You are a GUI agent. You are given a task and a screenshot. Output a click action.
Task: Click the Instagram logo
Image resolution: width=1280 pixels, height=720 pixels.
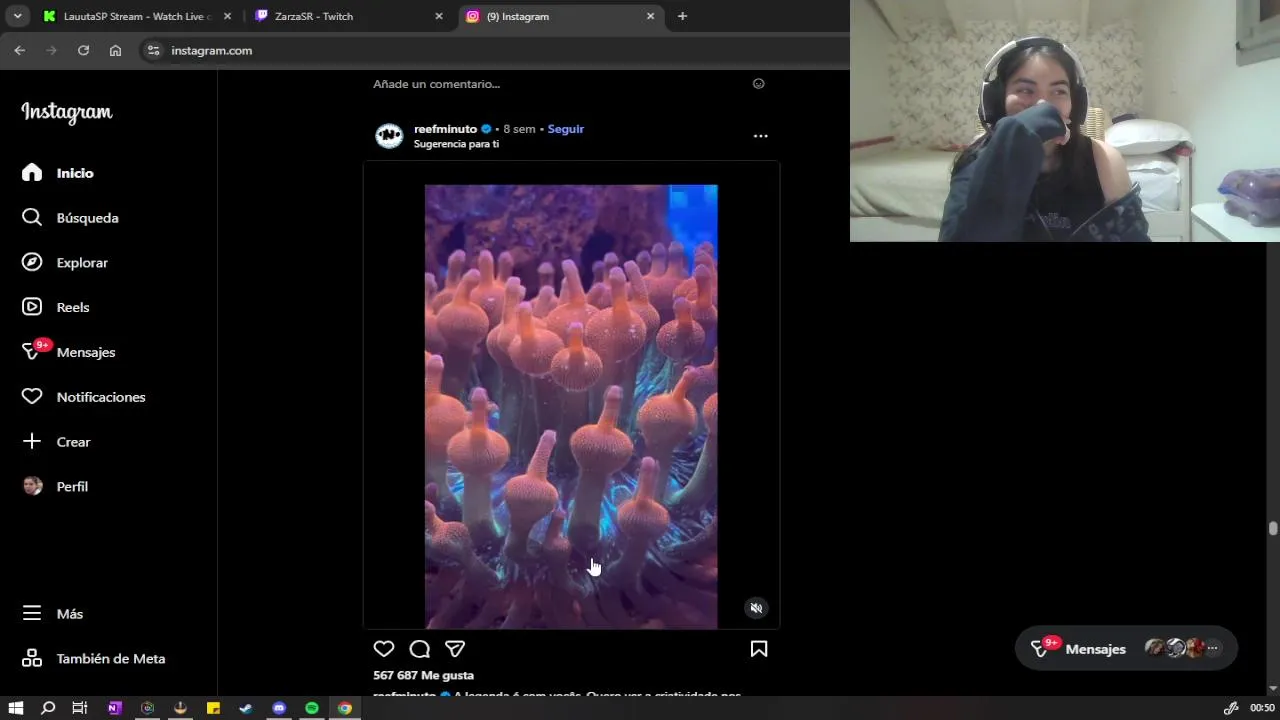click(x=67, y=112)
